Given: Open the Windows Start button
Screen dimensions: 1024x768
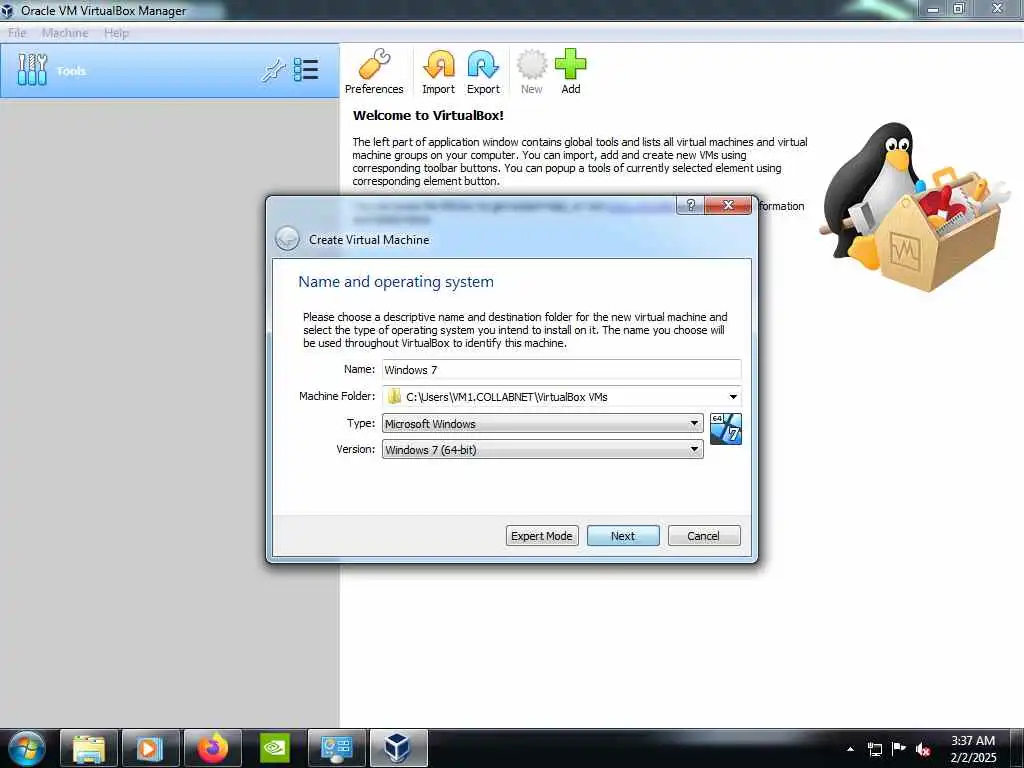Looking at the screenshot, I should click(x=27, y=748).
